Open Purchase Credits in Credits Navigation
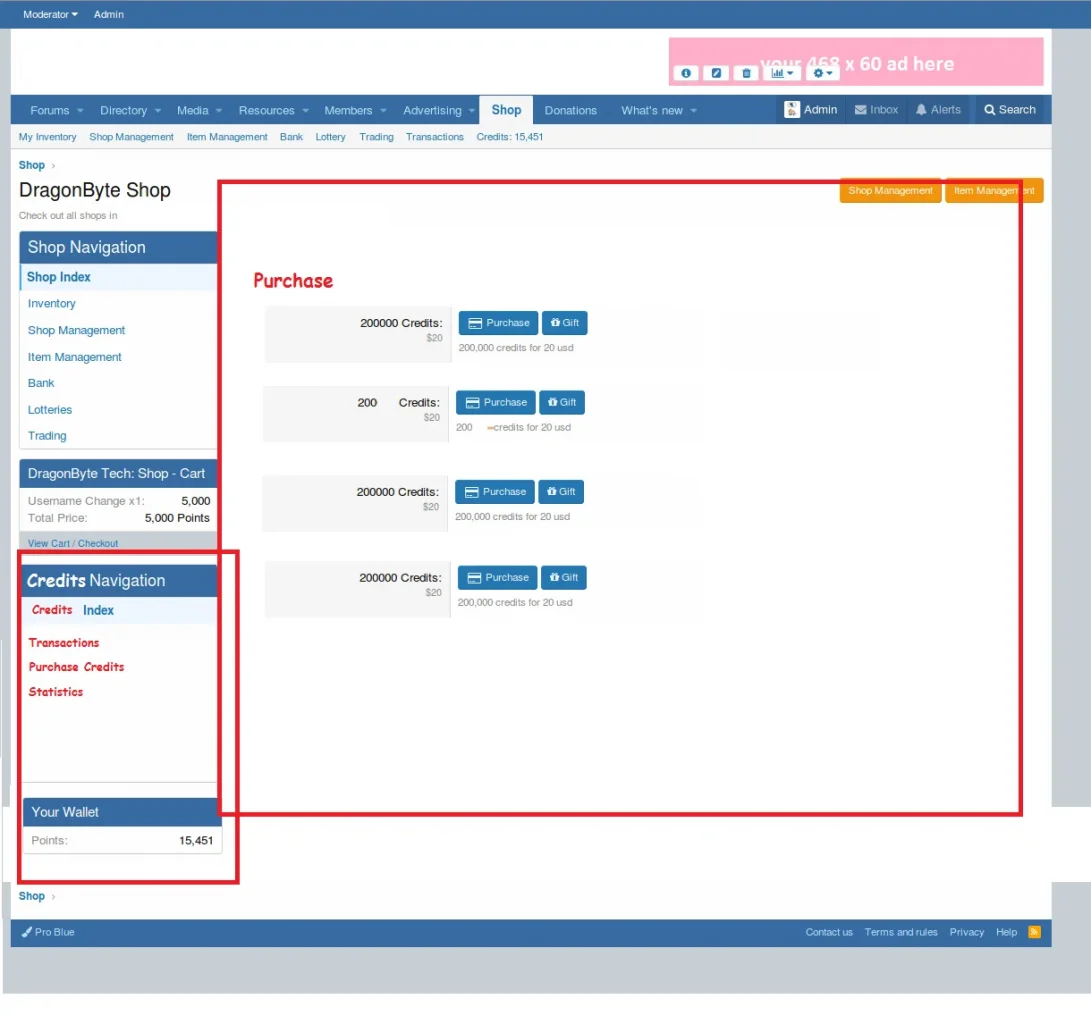Image resolution: width=1091 pixels, height=1024 pixels. (x=77, y=667)
